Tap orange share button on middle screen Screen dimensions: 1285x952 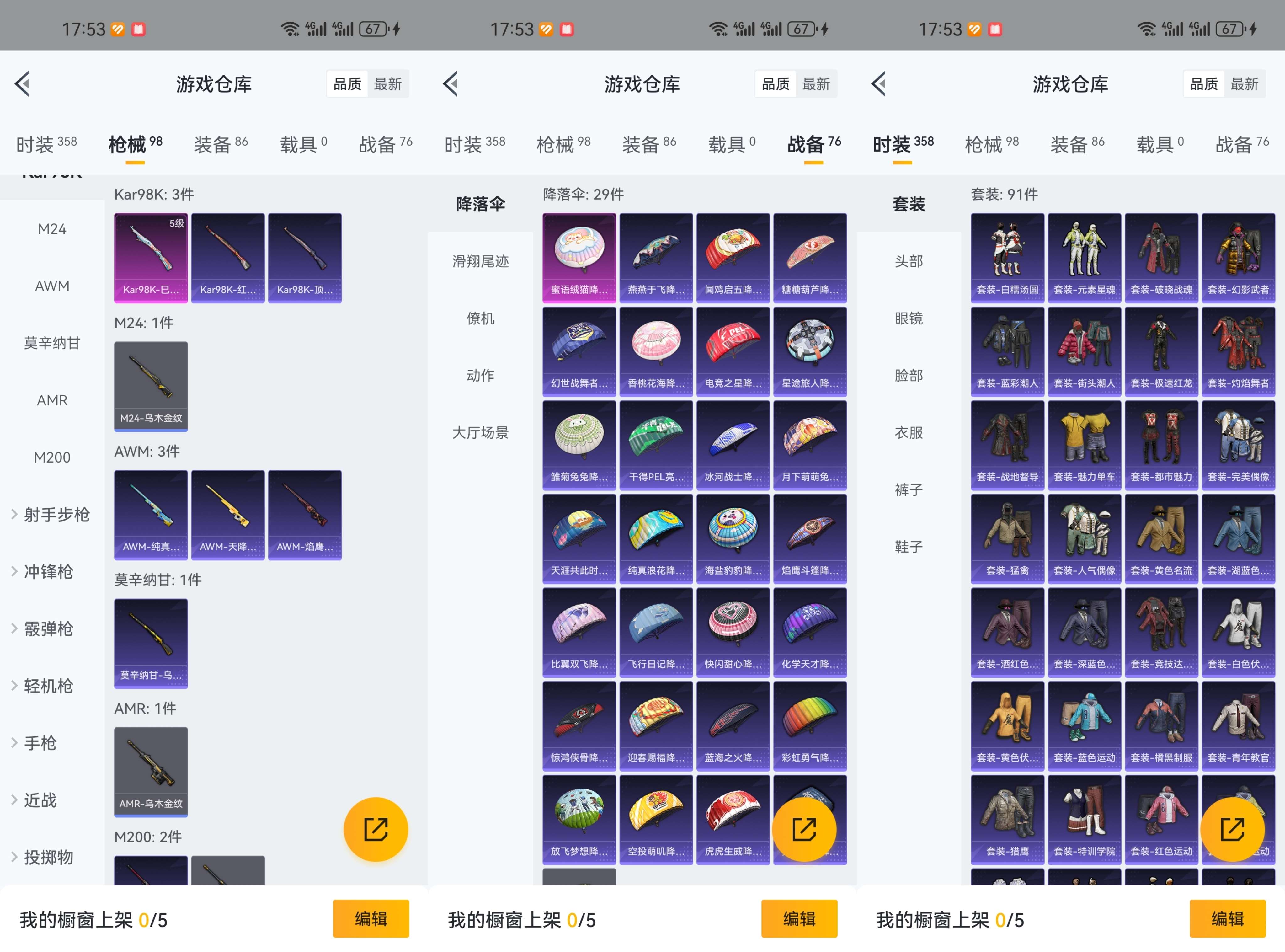pyautogui.click(x=804, y=829)
